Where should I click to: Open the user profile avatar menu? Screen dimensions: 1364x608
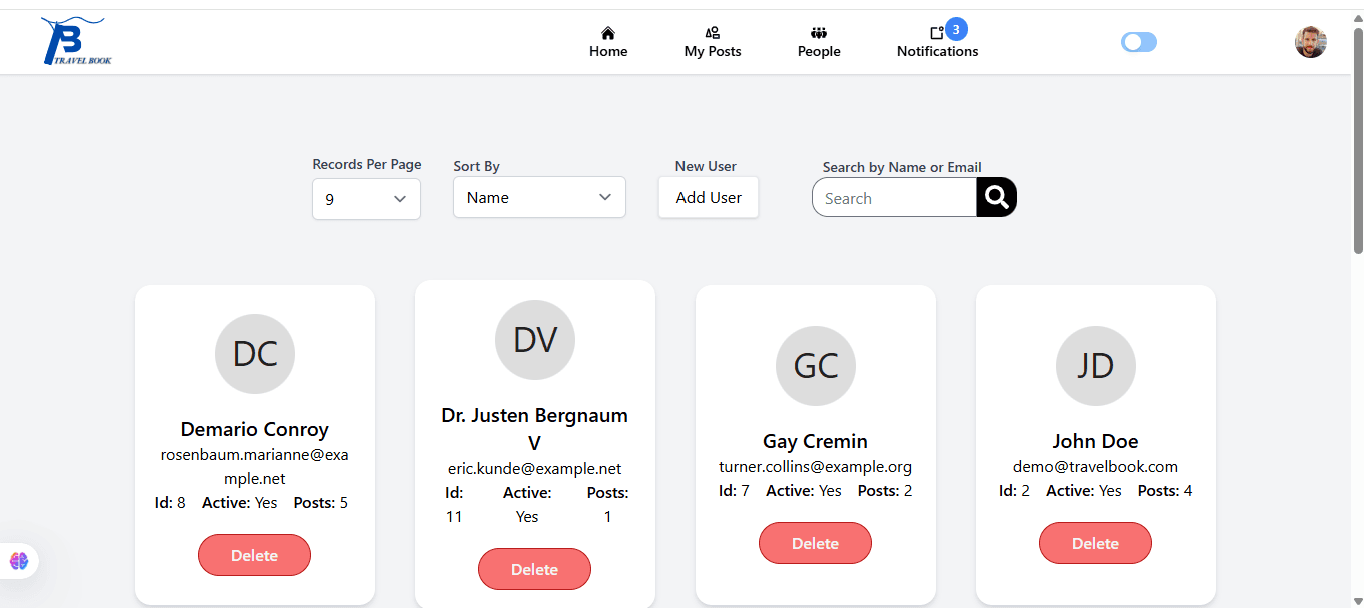pos(1311,42)
